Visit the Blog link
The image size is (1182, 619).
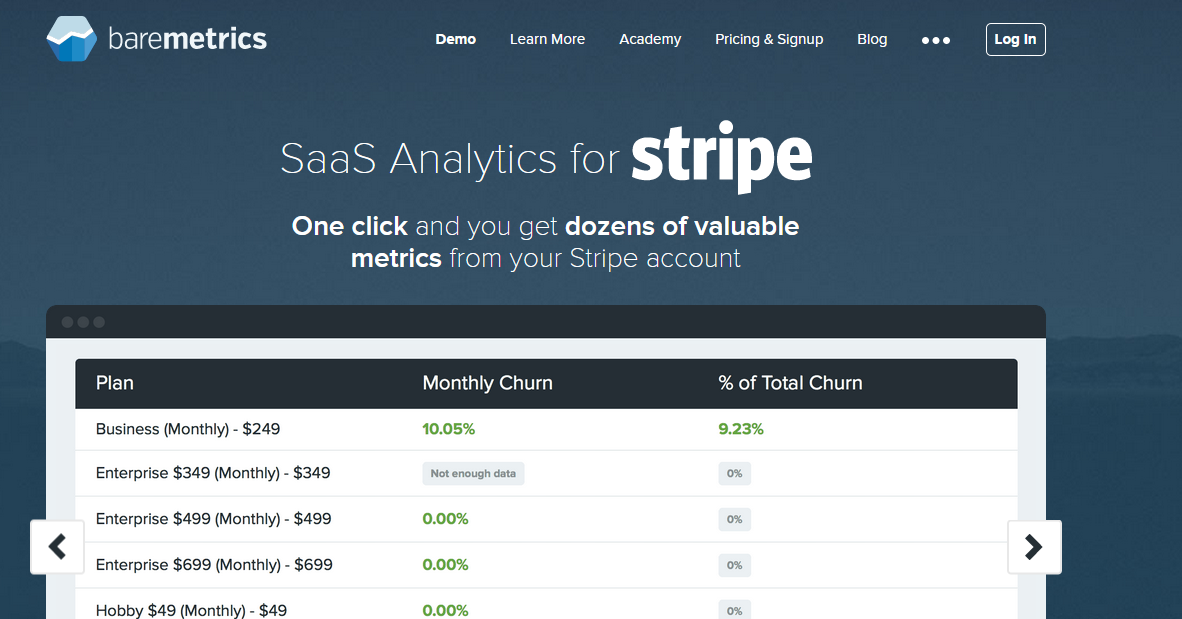click(871, 39)
